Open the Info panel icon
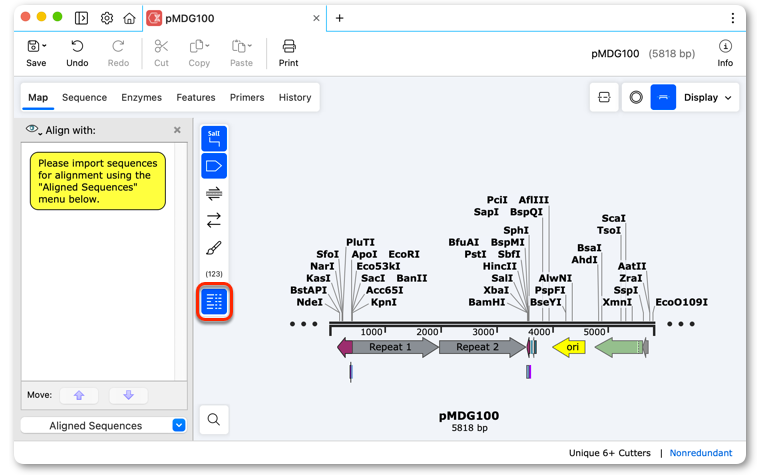 725,47
